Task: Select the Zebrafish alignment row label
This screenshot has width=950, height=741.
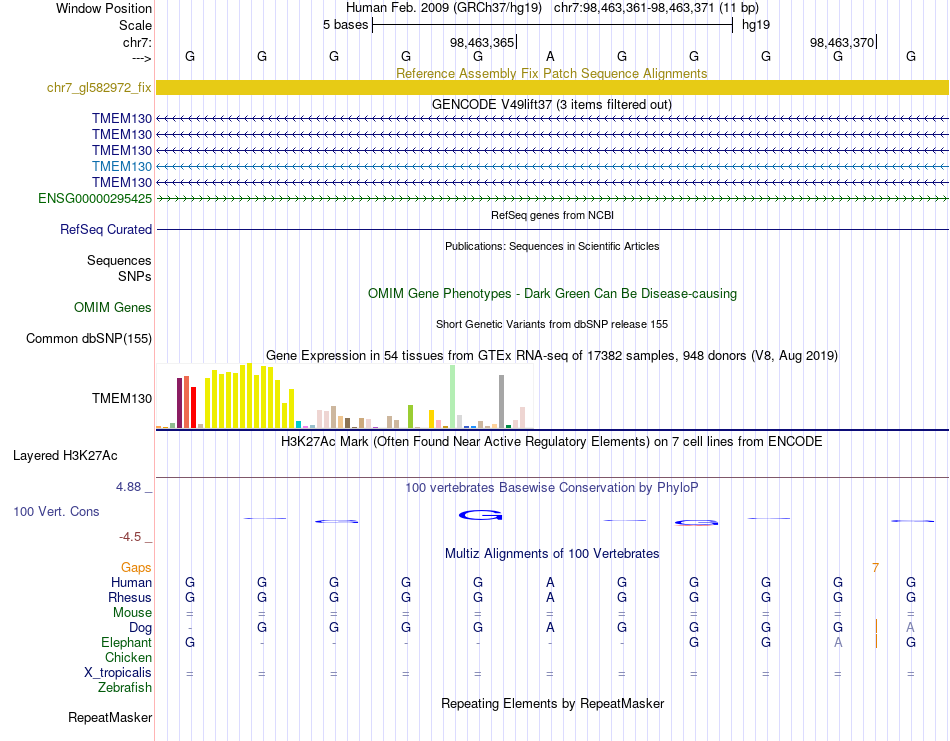Action: [x=125, y=688]
